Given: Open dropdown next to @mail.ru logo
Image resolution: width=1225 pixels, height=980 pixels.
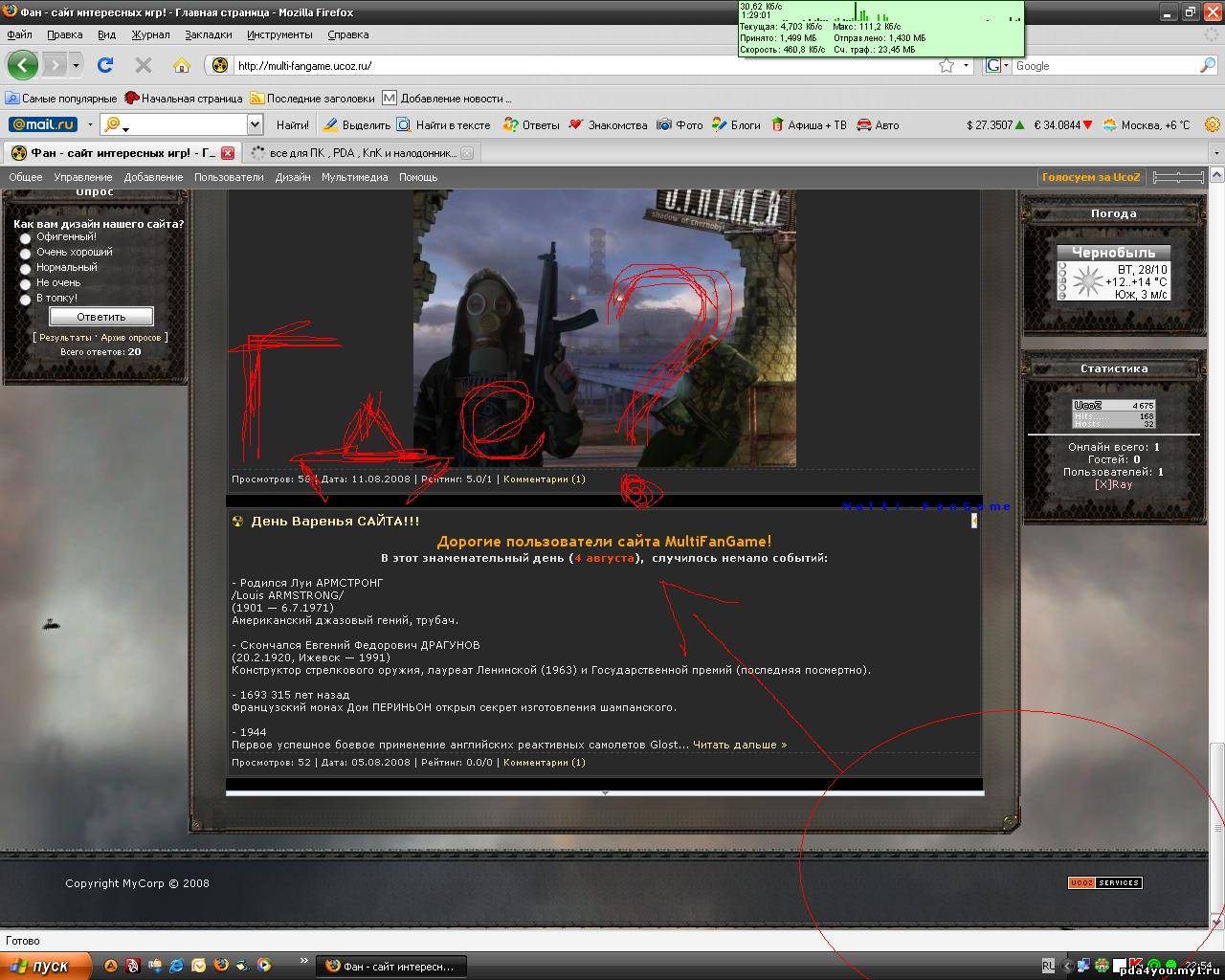Looking at the screenshot, I should [90, 124].
